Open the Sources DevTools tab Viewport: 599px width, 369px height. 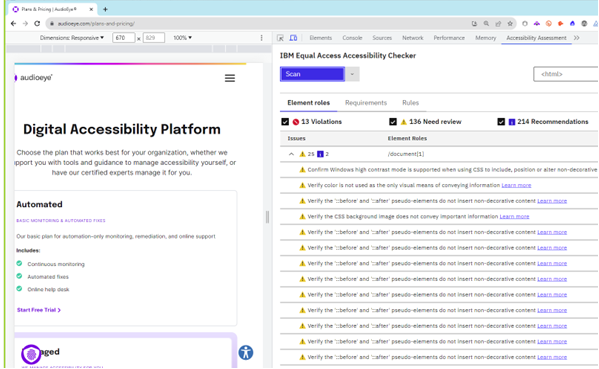(x=382, y=38)
